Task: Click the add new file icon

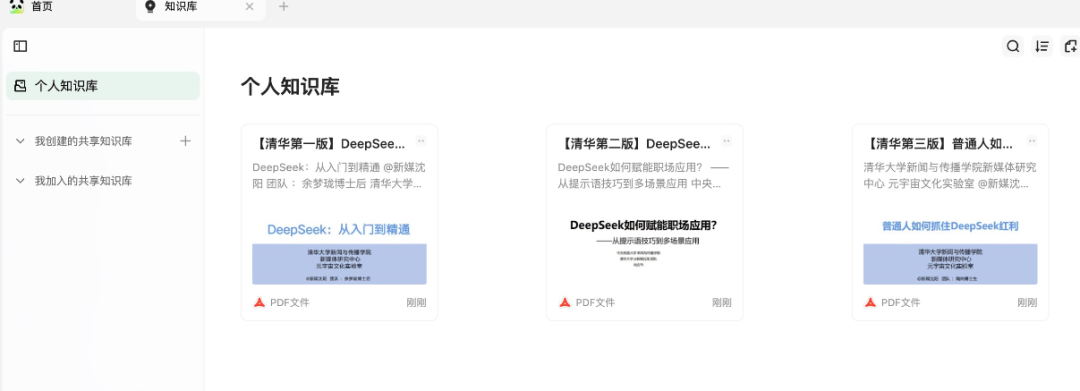Action: pos(1070,46)
